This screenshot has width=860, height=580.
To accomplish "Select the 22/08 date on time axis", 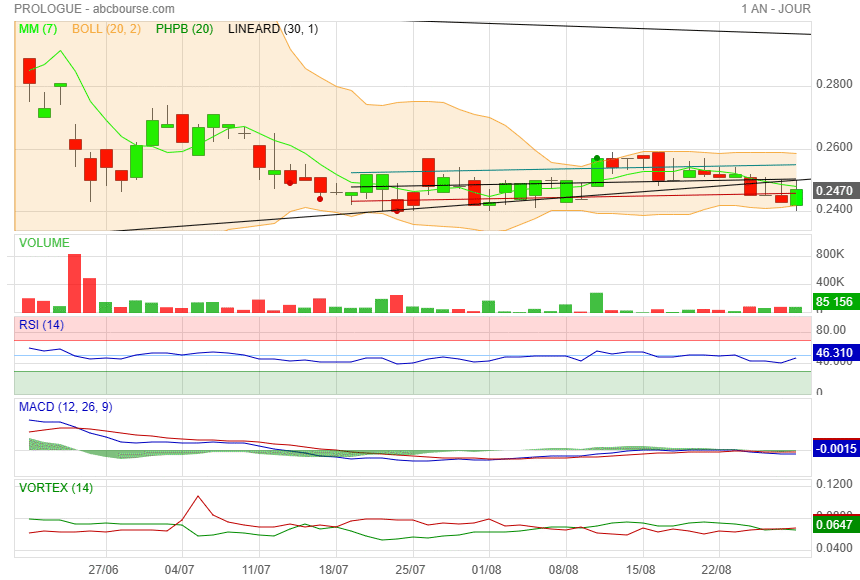I will tap(719, 568).
